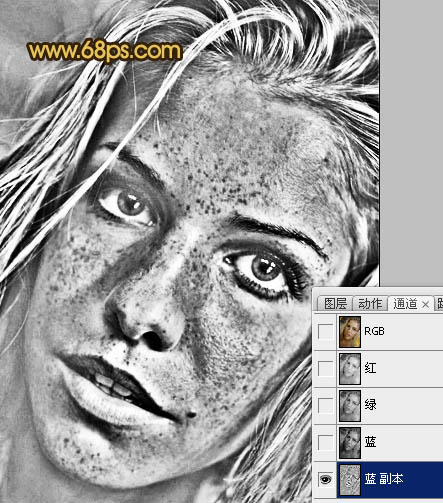The width and height of the screenshot is (443, 503).
Task: Select the 蓝 channel name
Action: (x=370, y=442)
